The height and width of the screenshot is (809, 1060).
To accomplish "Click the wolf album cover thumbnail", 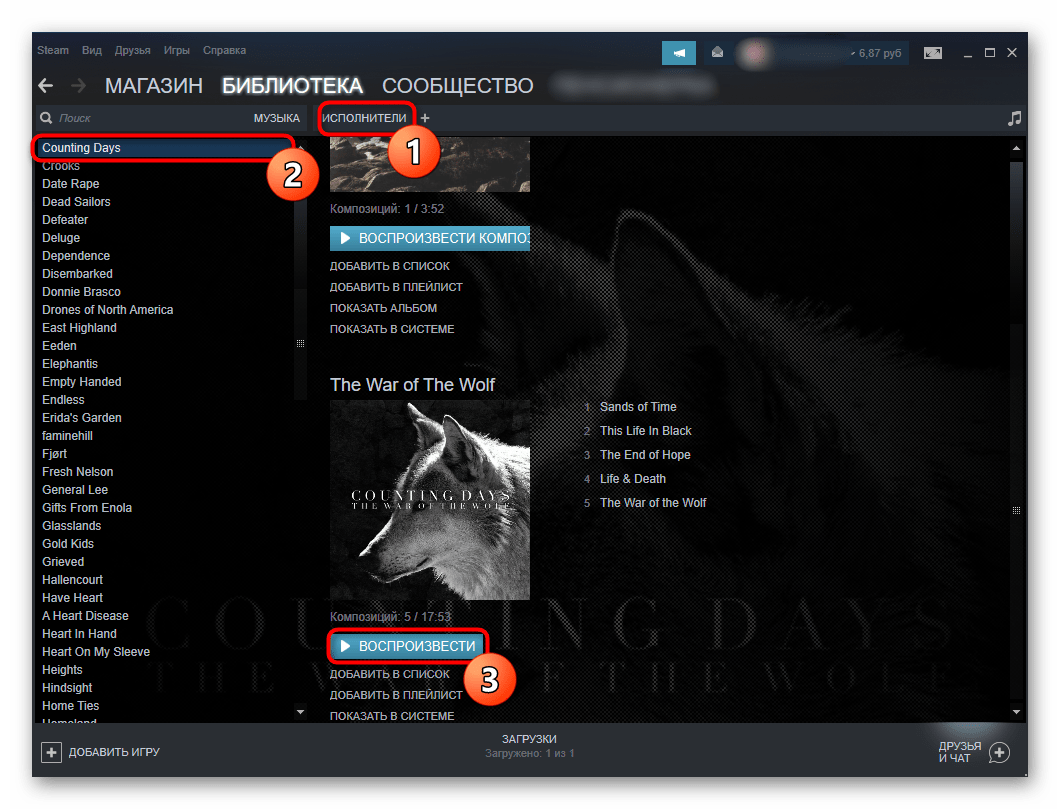I will [x=430, y=499].
